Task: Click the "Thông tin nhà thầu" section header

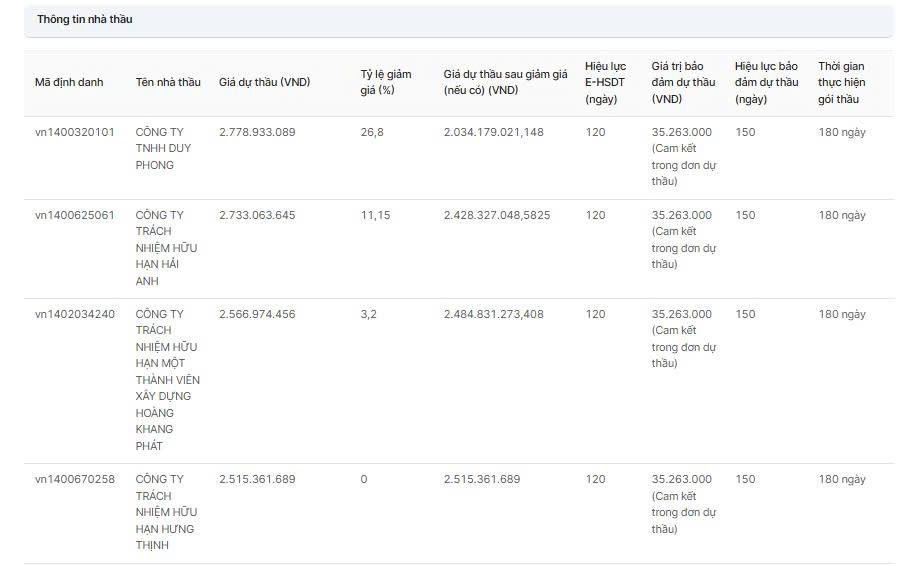Action: [85, 19]
